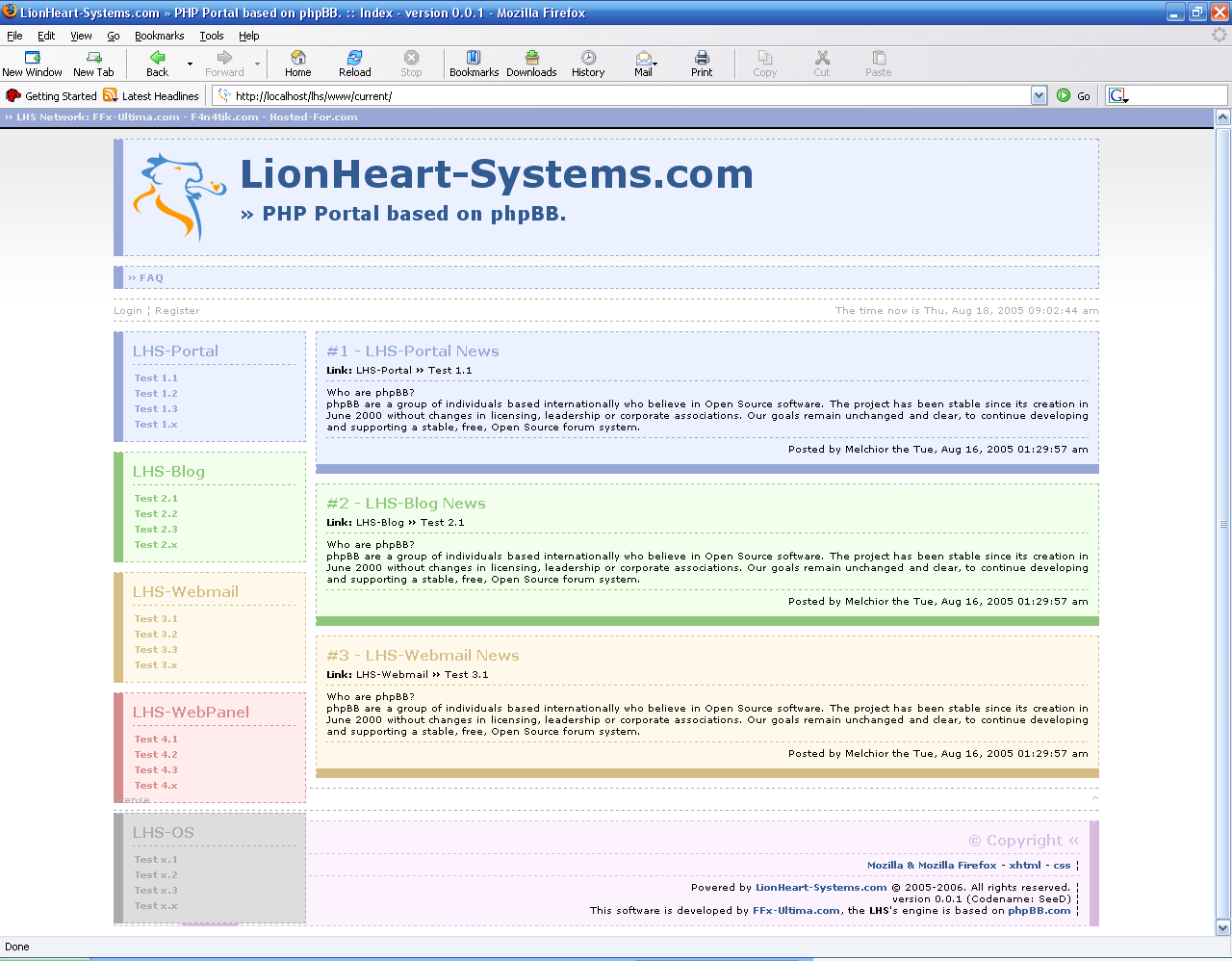Open LionHeart-Systems.com footer link
Viewport: 1232px width, 961px height.
click(x=821, y=887)
